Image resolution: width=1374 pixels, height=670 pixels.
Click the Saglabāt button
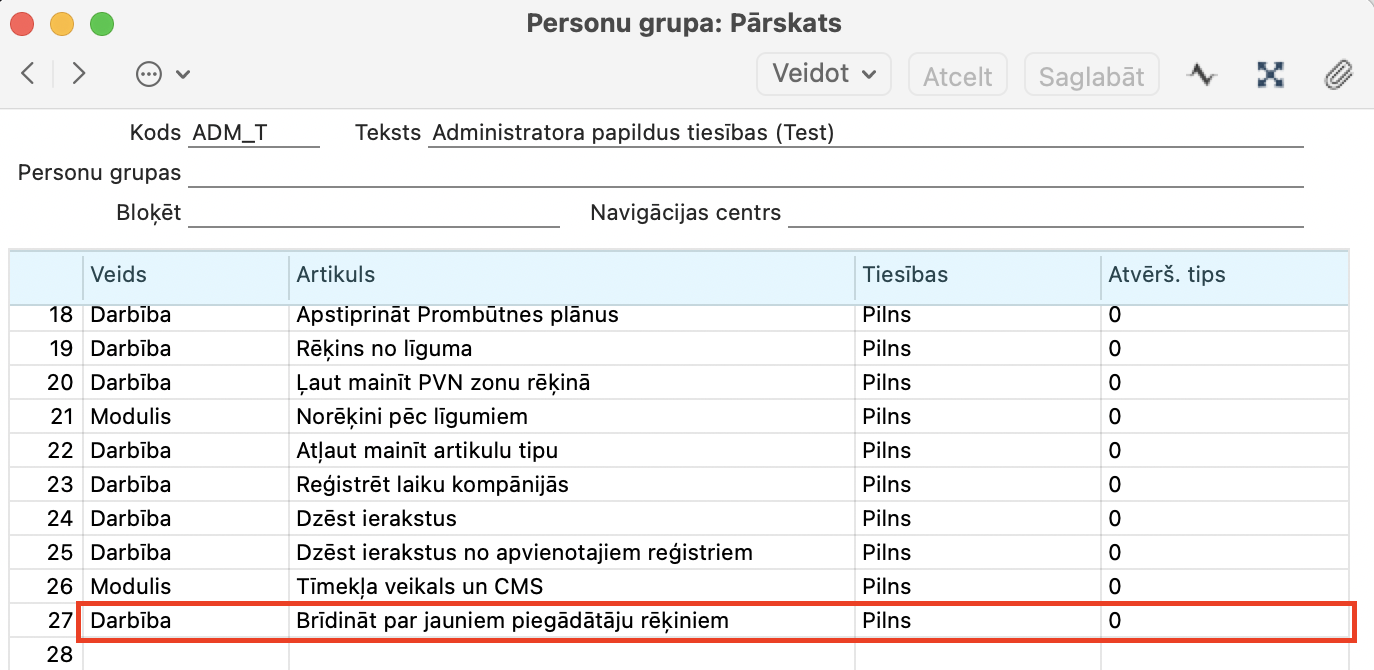click(x=1091, y=76)
